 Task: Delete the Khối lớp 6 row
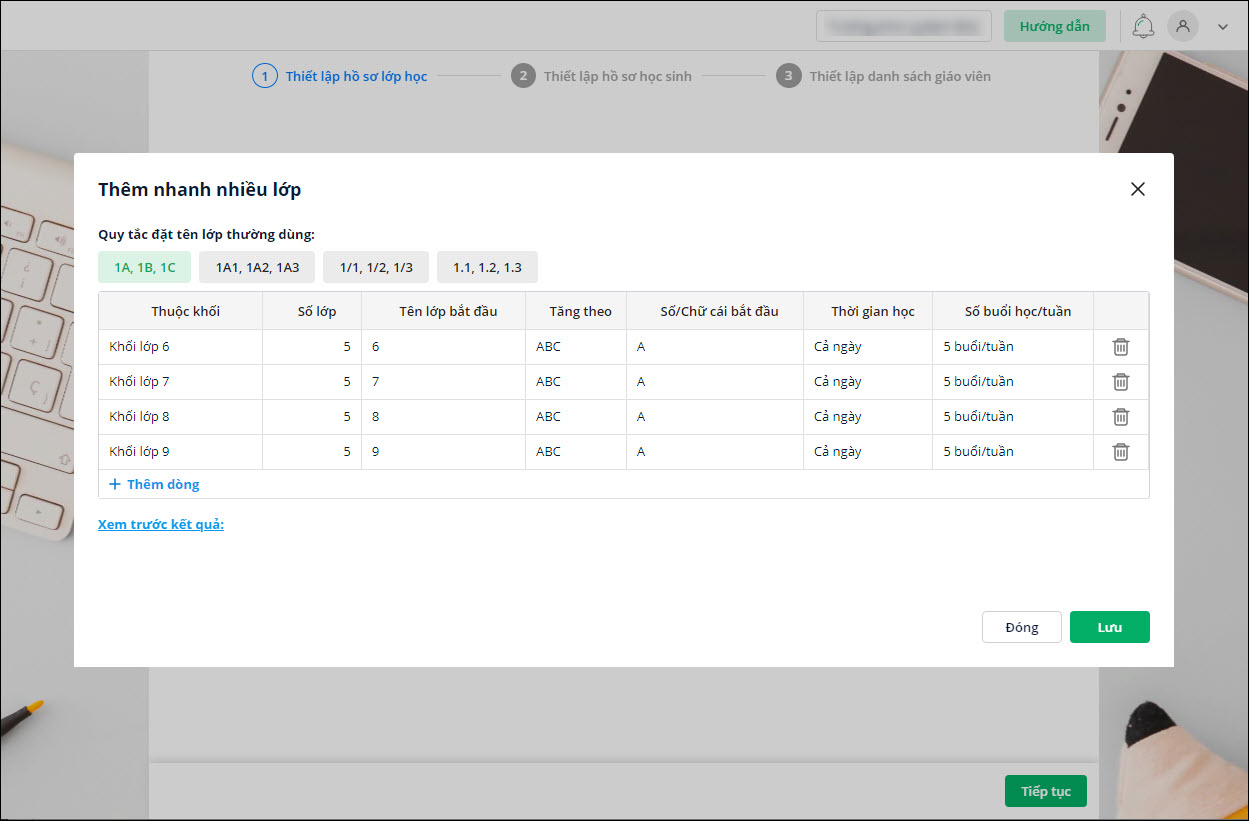(x=1121, y=347)
